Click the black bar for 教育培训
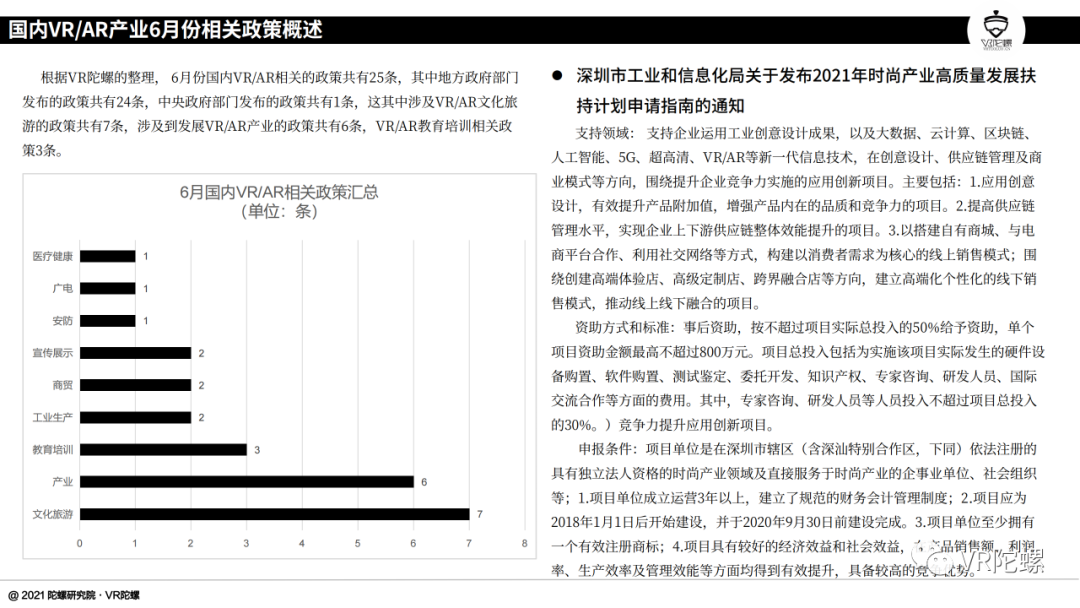Viewport: 1080px width, 608px height. (x=163, y=450)
